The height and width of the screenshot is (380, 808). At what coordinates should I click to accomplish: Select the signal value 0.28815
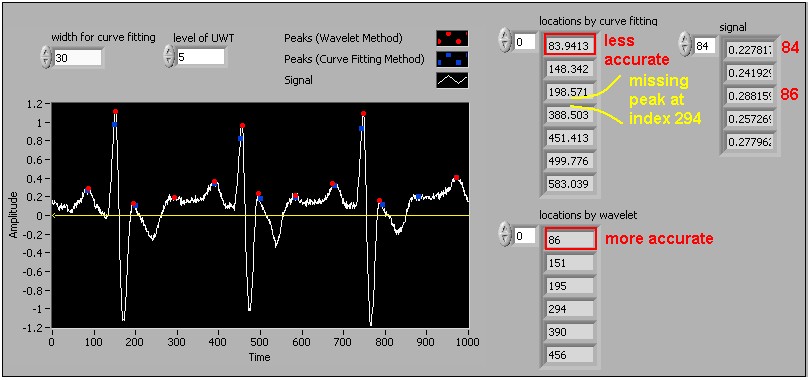(749, 96)
